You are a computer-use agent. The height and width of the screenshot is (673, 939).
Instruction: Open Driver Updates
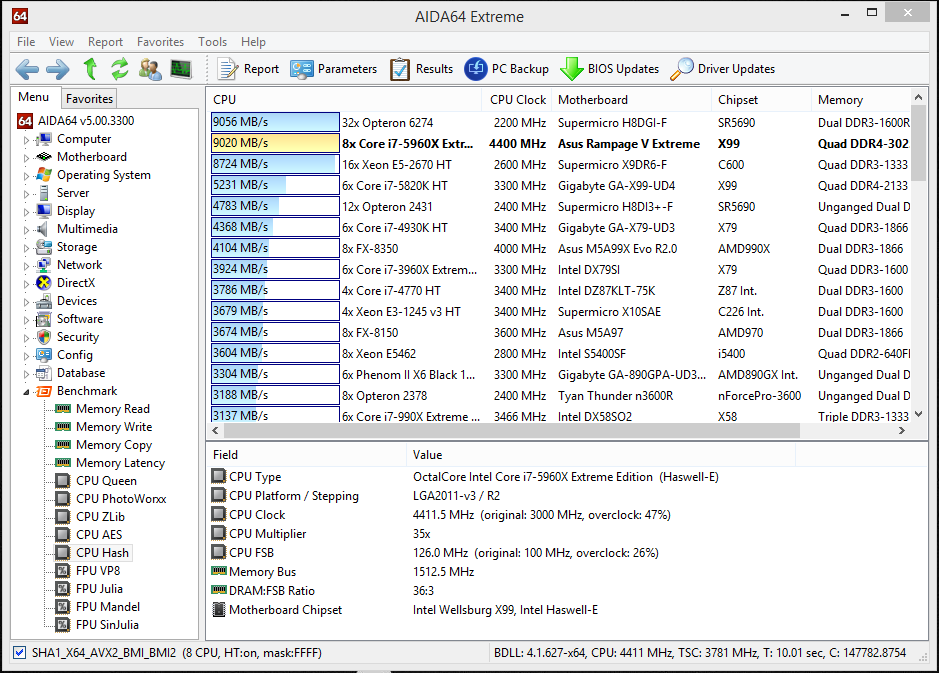(x=723, y=69)
